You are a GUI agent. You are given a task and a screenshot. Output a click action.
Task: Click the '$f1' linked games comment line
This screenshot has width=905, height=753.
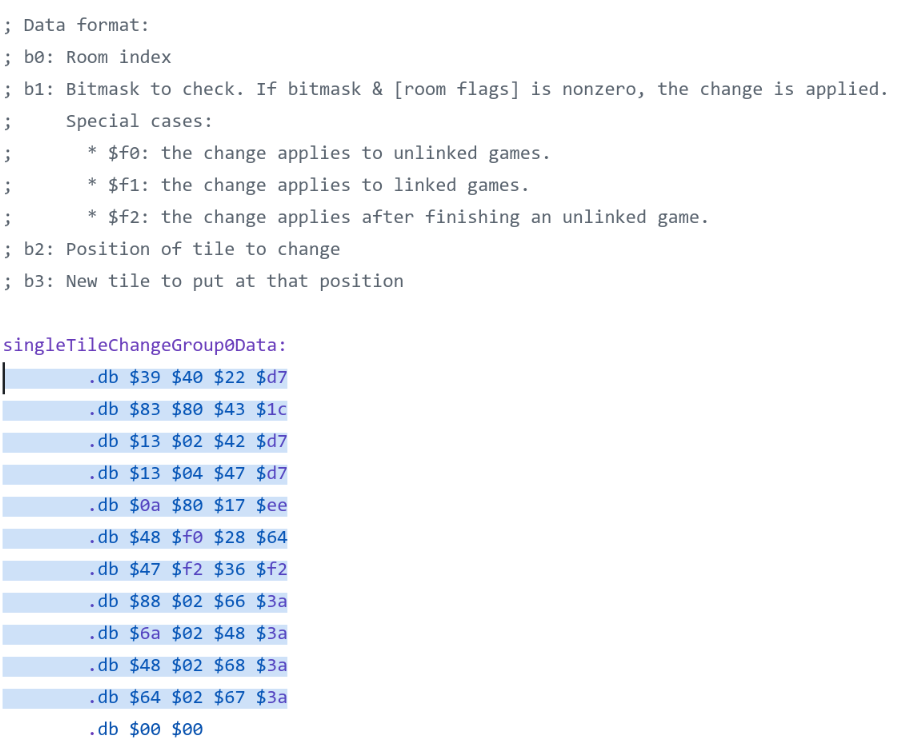click(x=308, y=185)
